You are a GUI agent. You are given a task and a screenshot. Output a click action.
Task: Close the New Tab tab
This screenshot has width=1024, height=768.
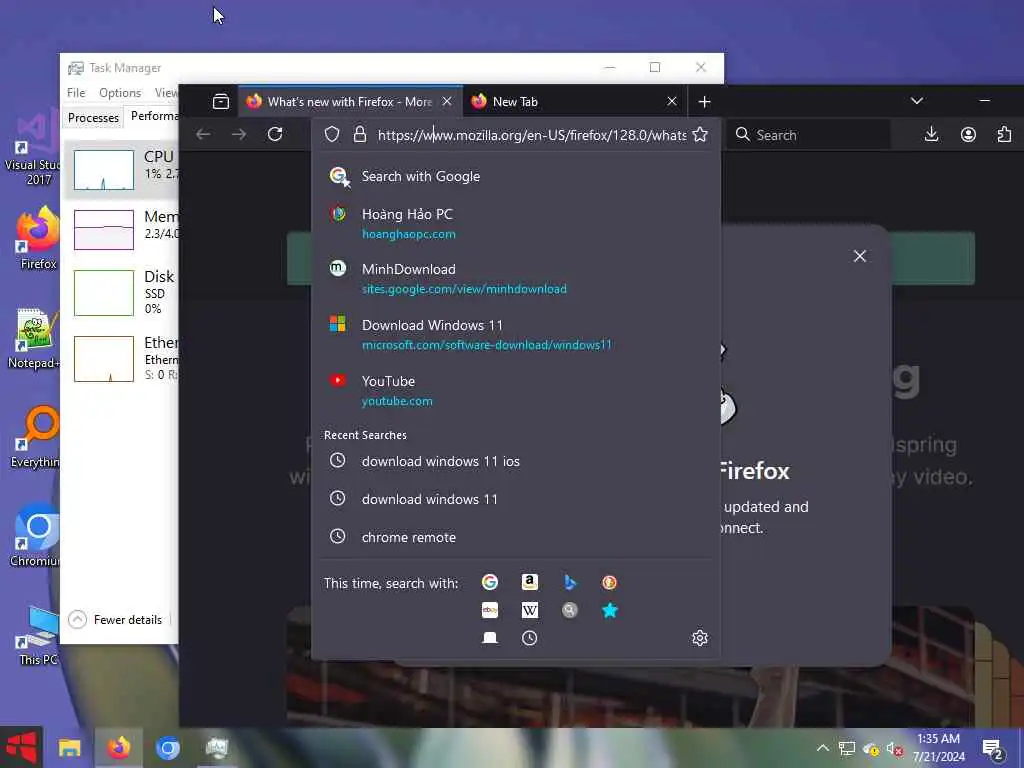point(672,101)
